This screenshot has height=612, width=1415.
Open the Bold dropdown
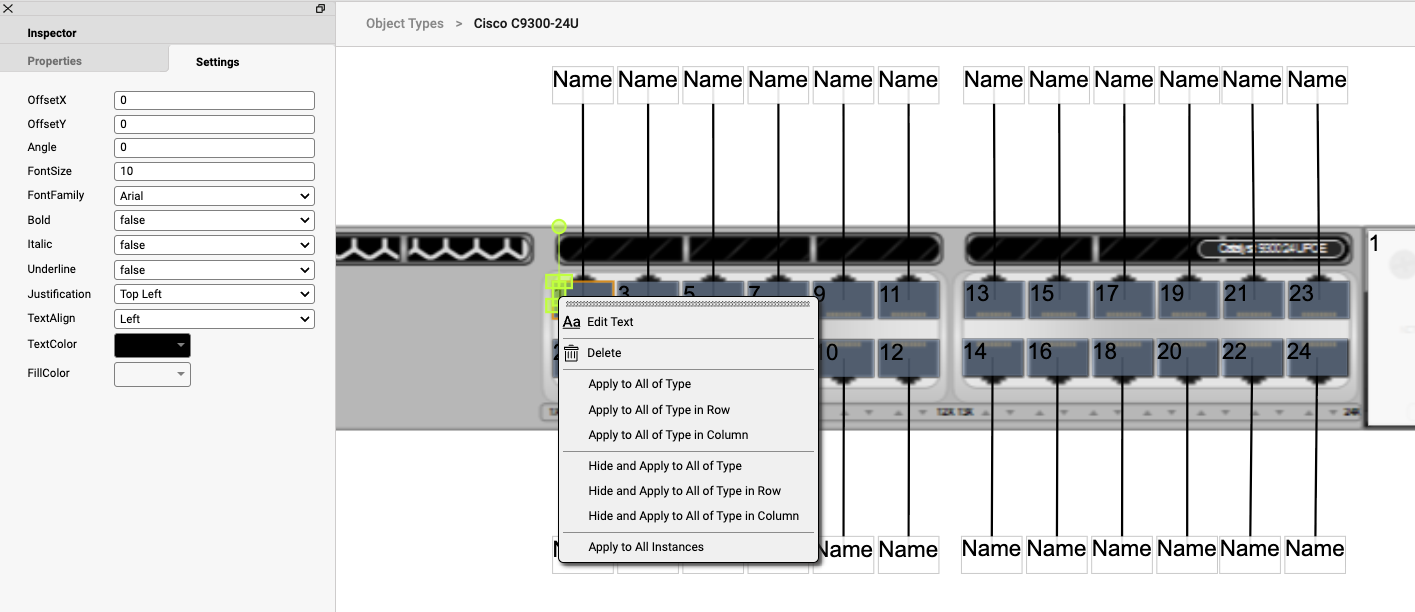(214, 220)
